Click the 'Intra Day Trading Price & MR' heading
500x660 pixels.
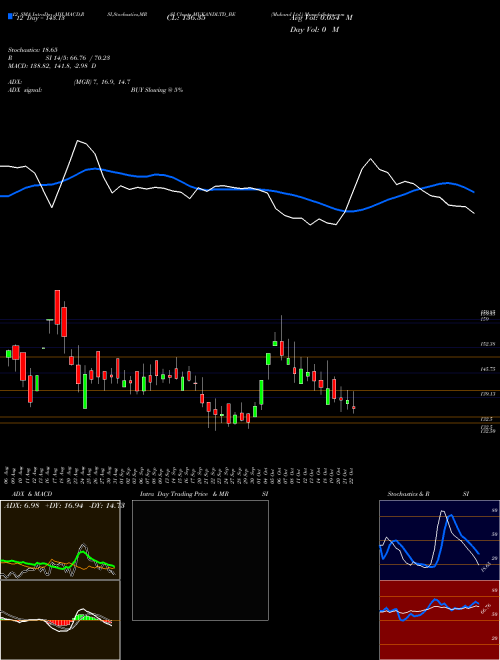185,494
